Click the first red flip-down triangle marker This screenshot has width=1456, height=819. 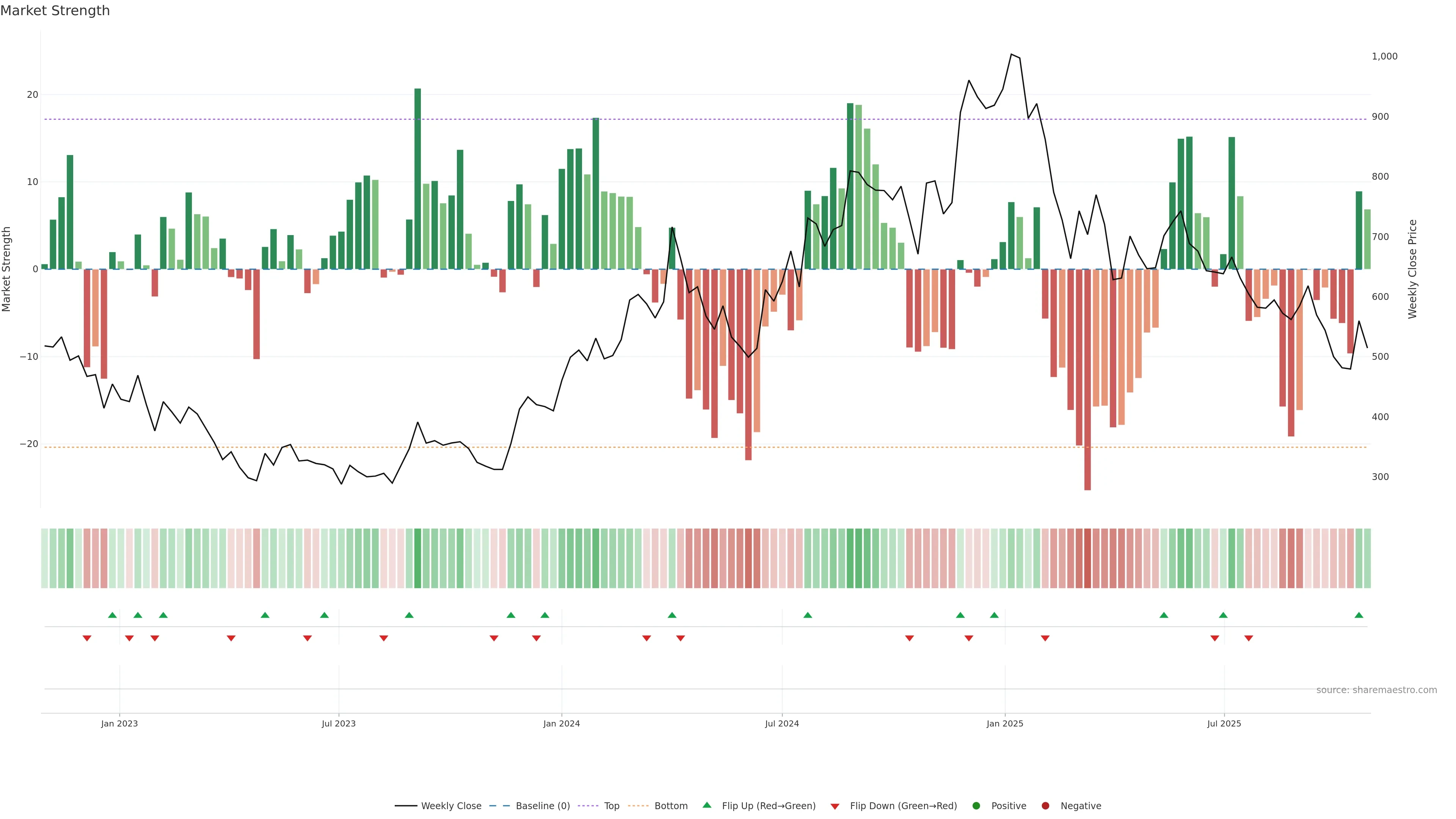pyautogui.click(x=87, y=638)
